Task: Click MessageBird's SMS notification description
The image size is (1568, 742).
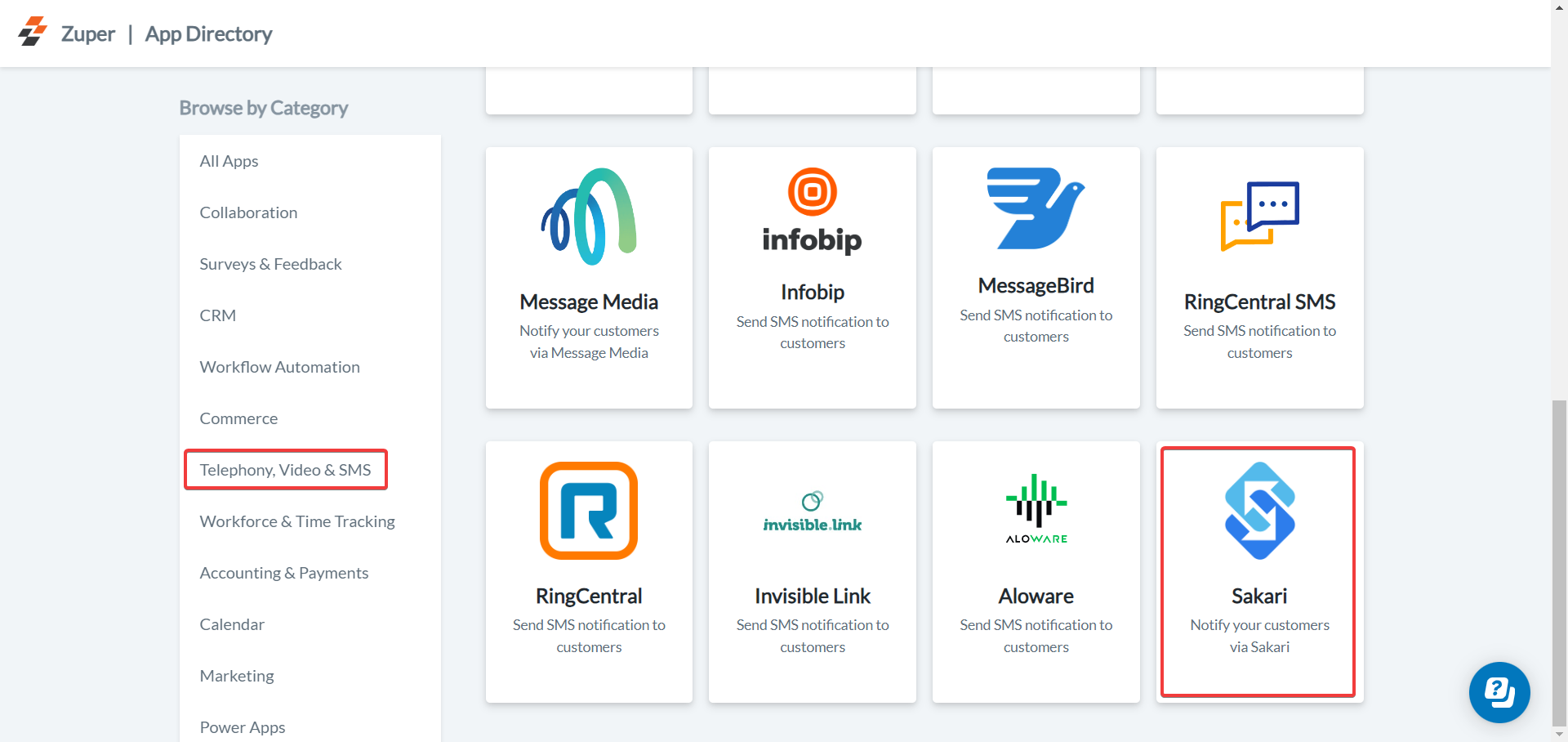Action: 1036,325
